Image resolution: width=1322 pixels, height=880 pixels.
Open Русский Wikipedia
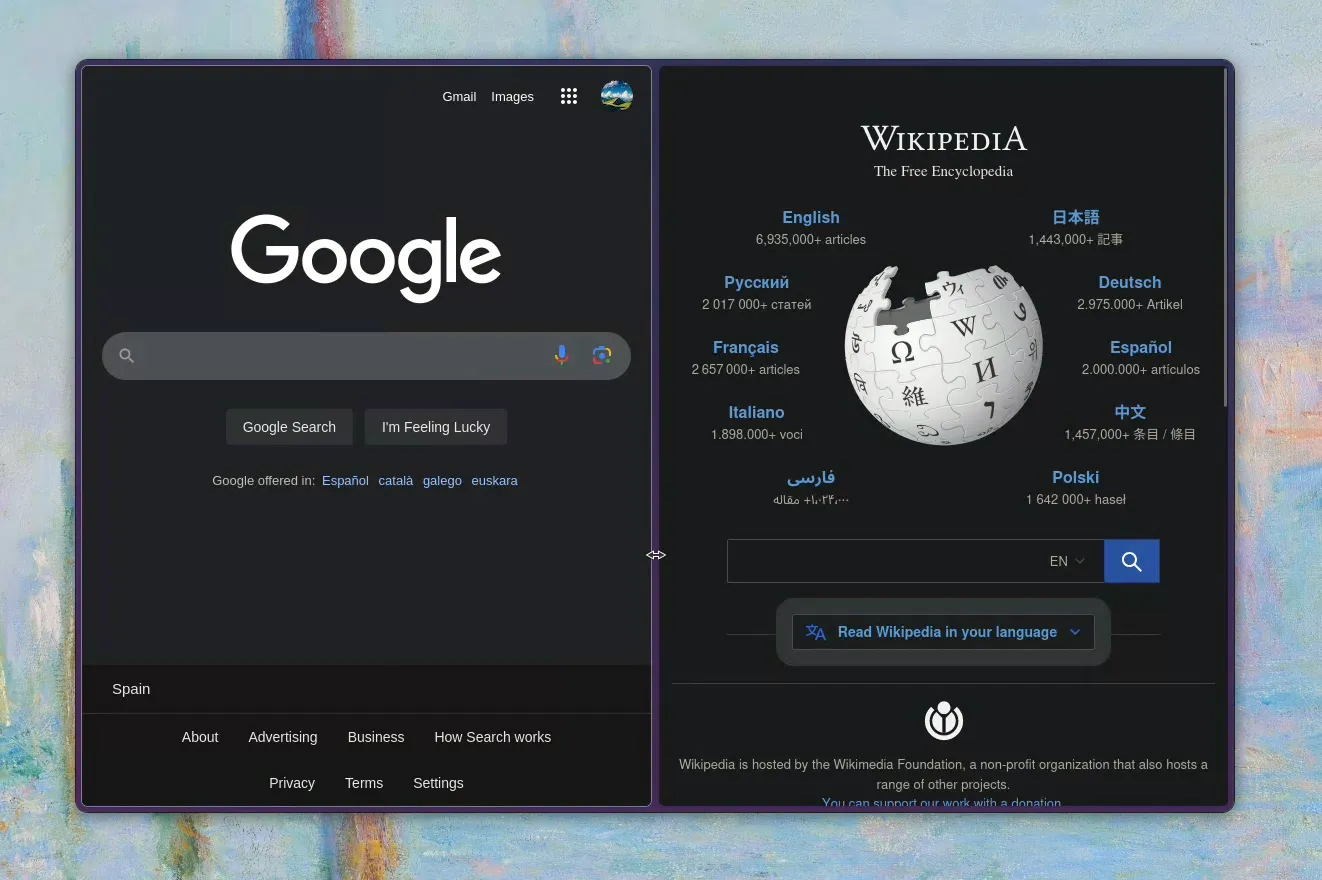click(757, 282)
